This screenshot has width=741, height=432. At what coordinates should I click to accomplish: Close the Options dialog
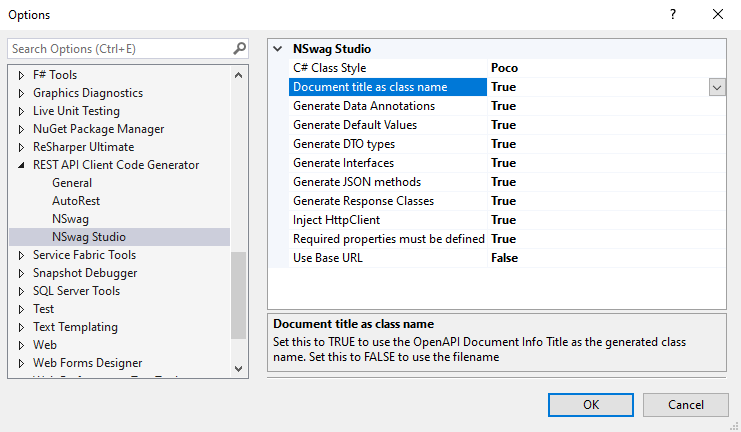(718, 14)
